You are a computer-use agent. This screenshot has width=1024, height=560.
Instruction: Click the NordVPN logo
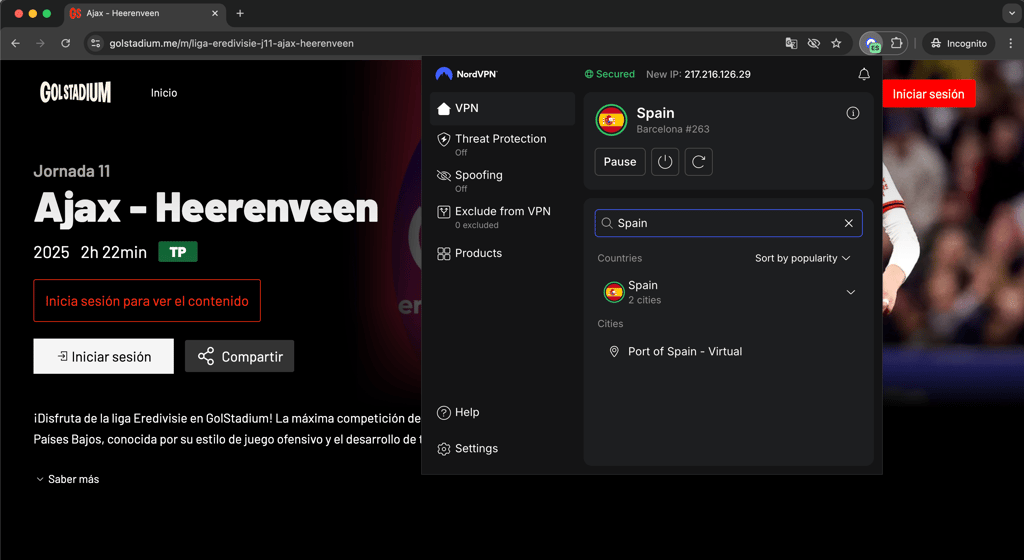point(466,74)
